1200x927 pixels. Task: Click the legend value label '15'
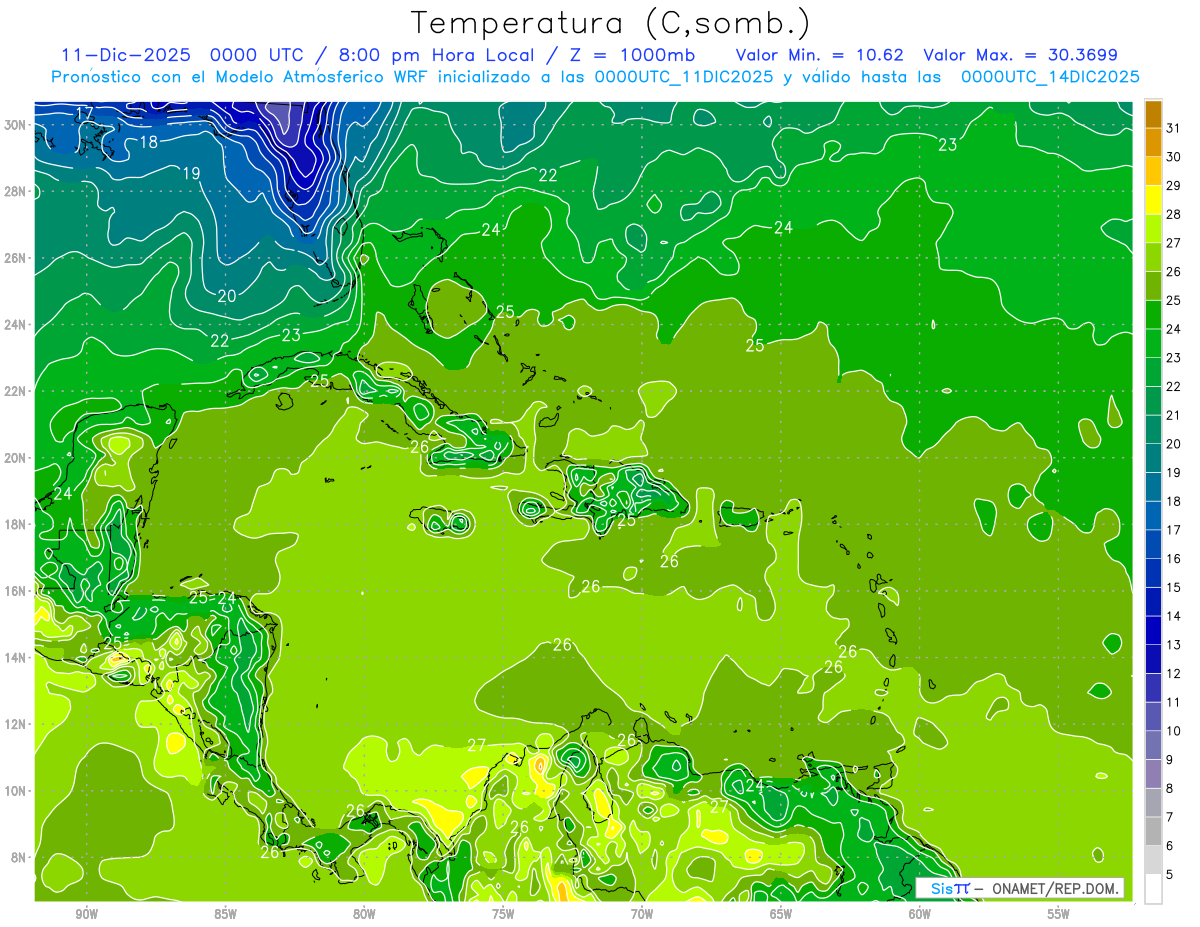[1174, 588]
